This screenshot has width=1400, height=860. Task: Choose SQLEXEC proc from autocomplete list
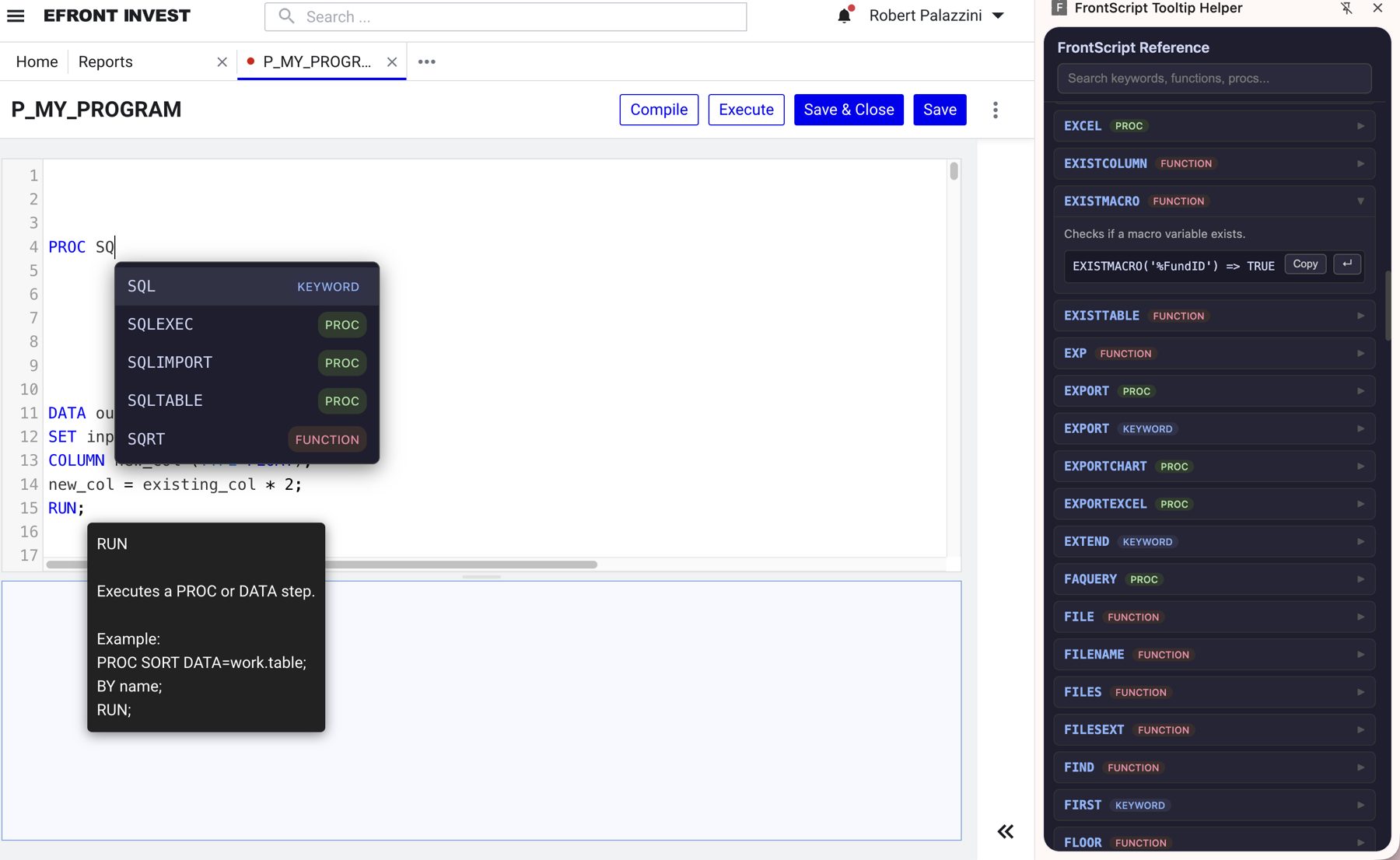tap(247, 324)
